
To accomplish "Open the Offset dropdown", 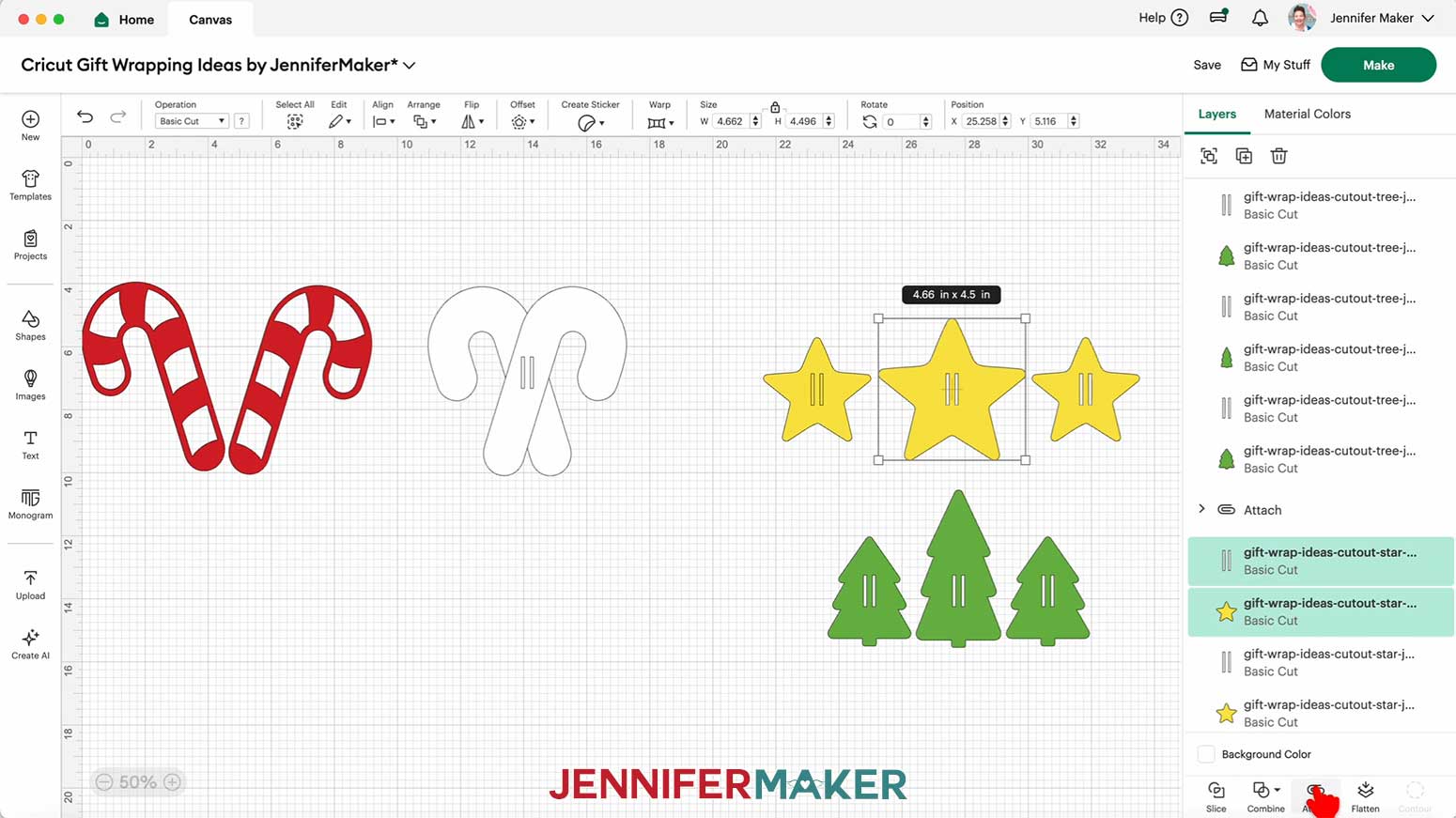I will (x=523, y=122).
